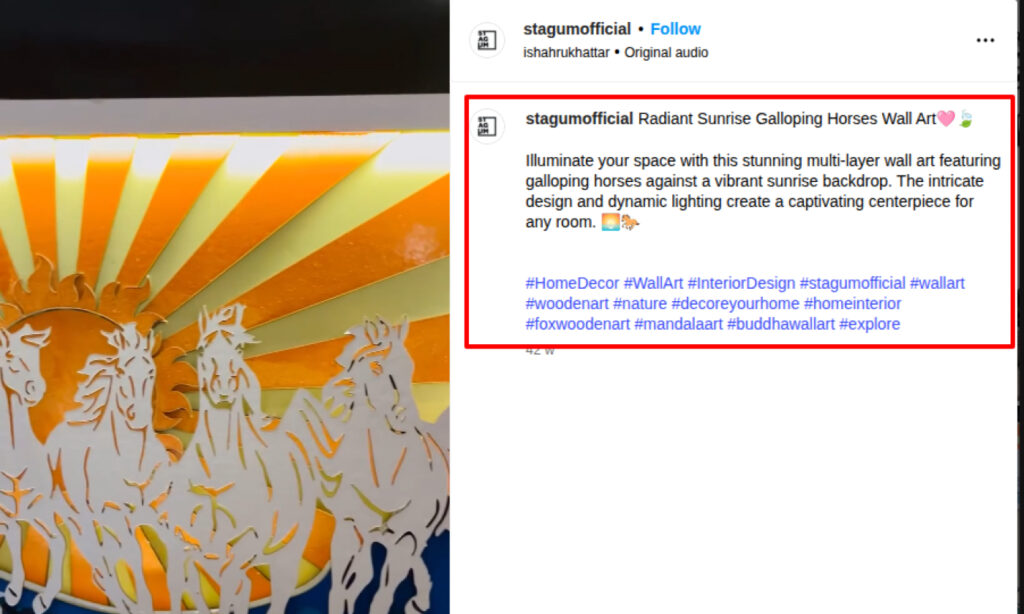1024x614 pixels.
Task: Open the #stagumofficial hashtag
Action: coord(852,283)
